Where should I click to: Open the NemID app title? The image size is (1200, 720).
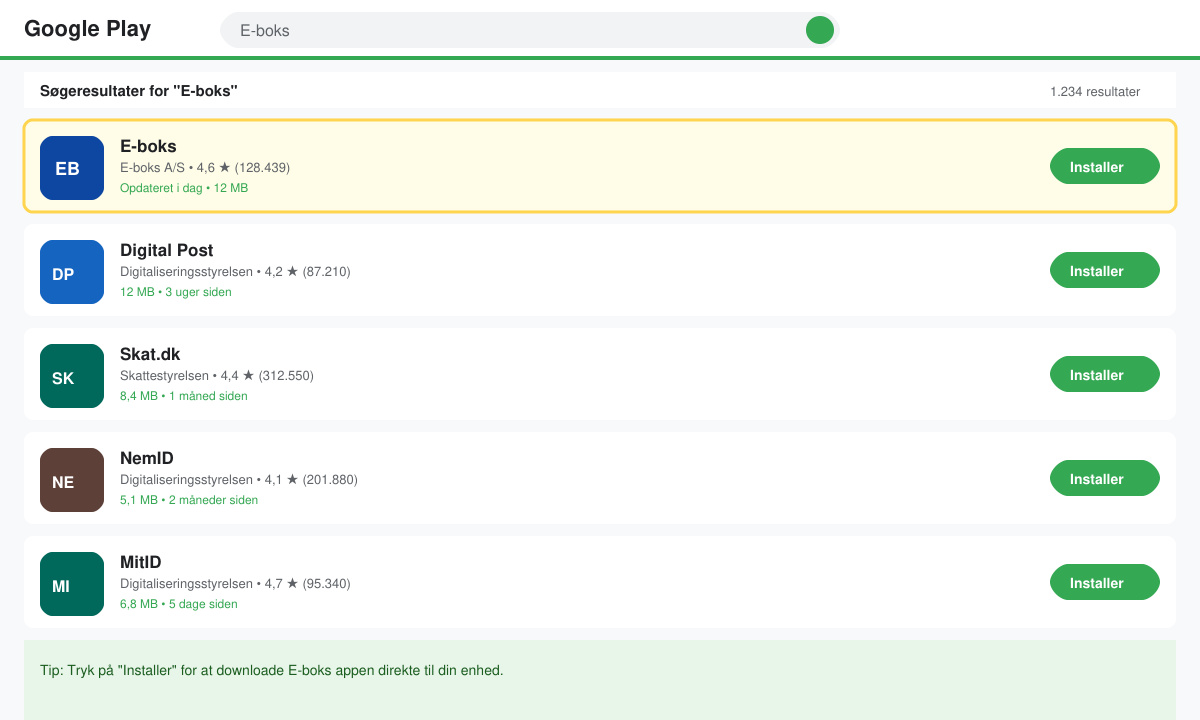(x=147, y=458)
